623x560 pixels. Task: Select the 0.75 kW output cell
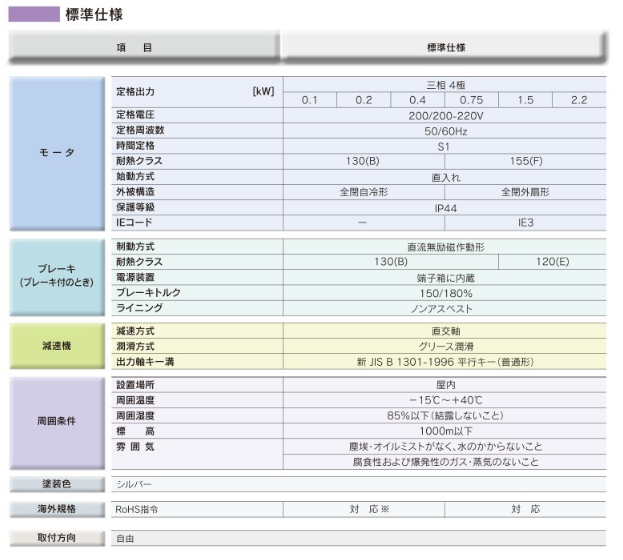(x=471, y=101)
